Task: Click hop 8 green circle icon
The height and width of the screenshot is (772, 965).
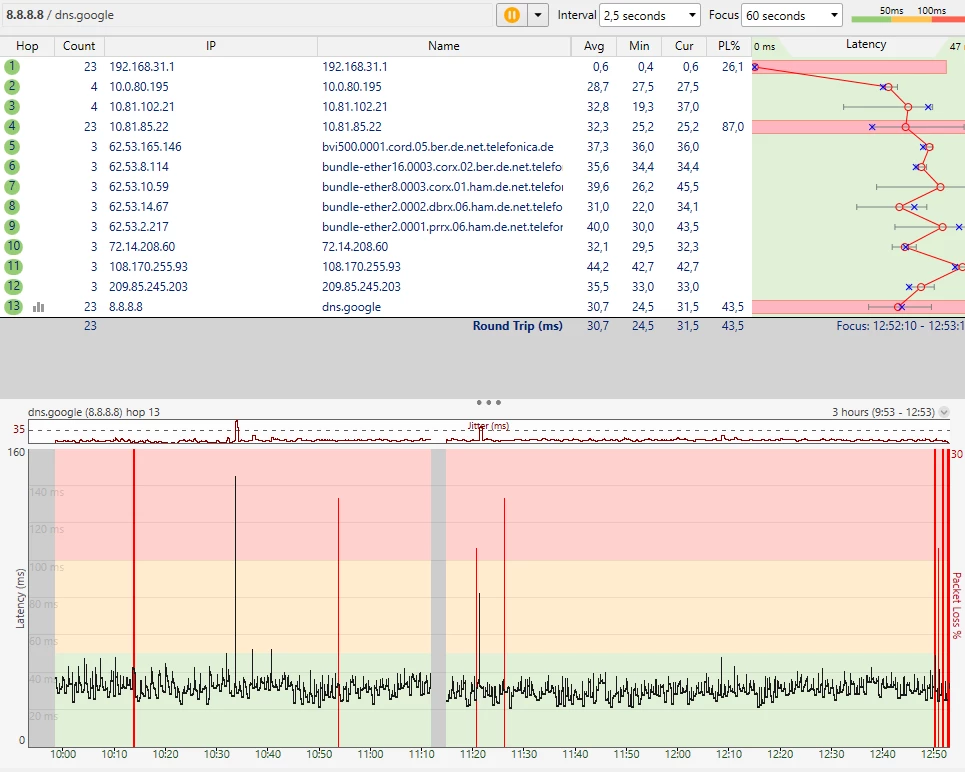Action: click(x=12, y=207)
